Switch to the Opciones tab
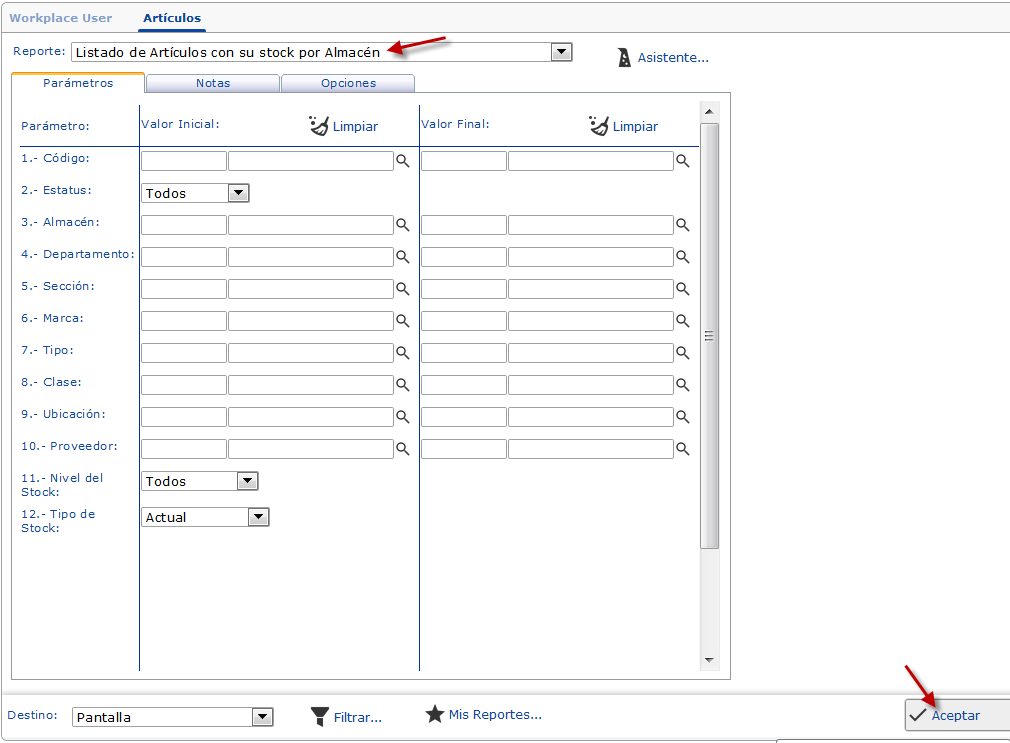 pyautogui.click(x=348, y=83)
